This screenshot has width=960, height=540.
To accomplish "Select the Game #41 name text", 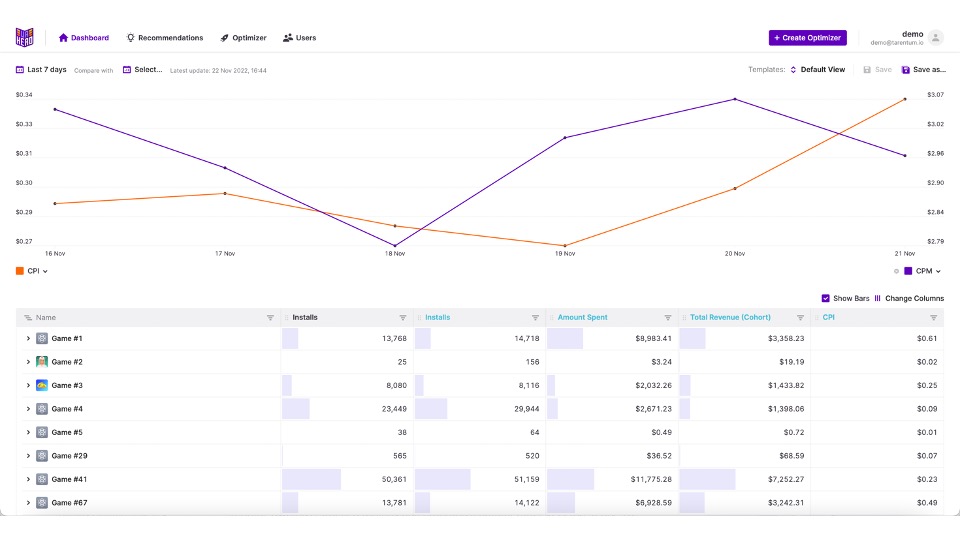I will [x=69, y=479].
